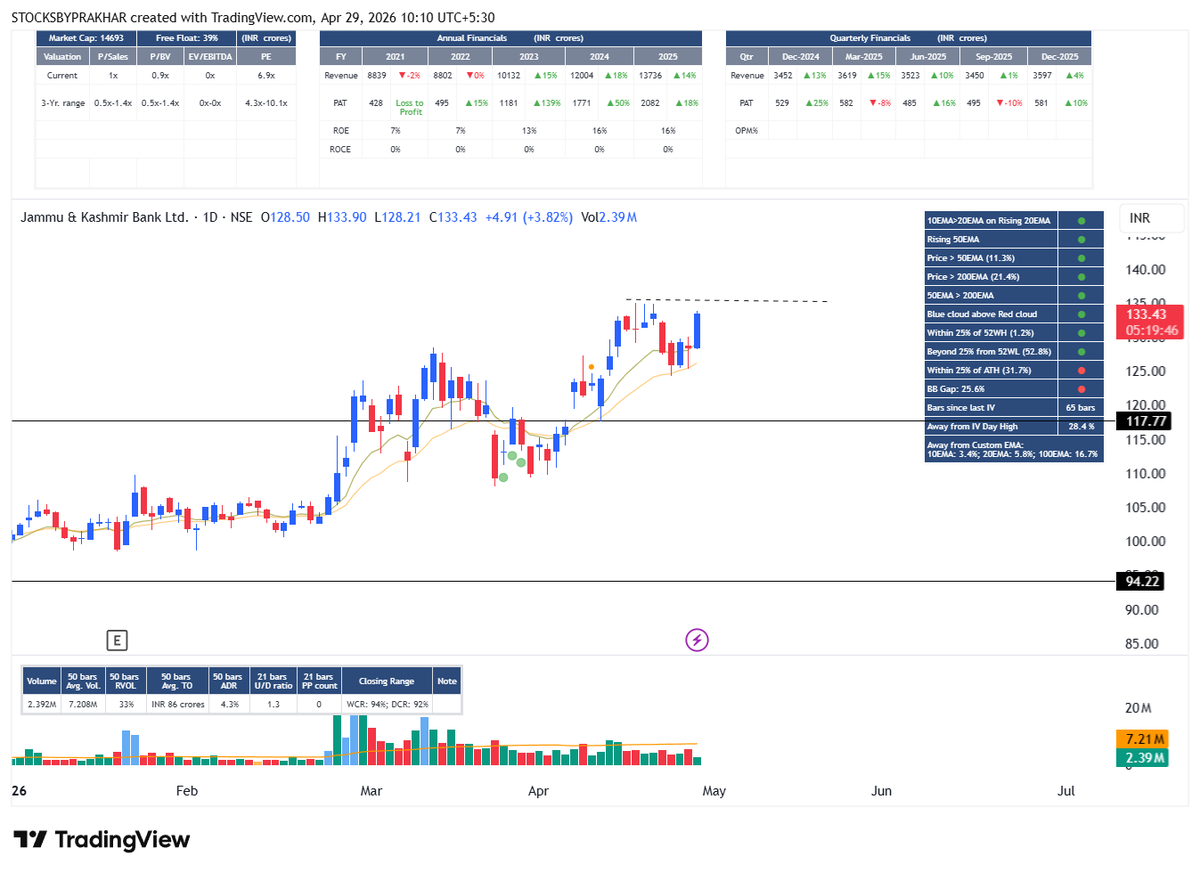Click the 'BB Gap: 25.6%' row

click(x=1014, y=388)
